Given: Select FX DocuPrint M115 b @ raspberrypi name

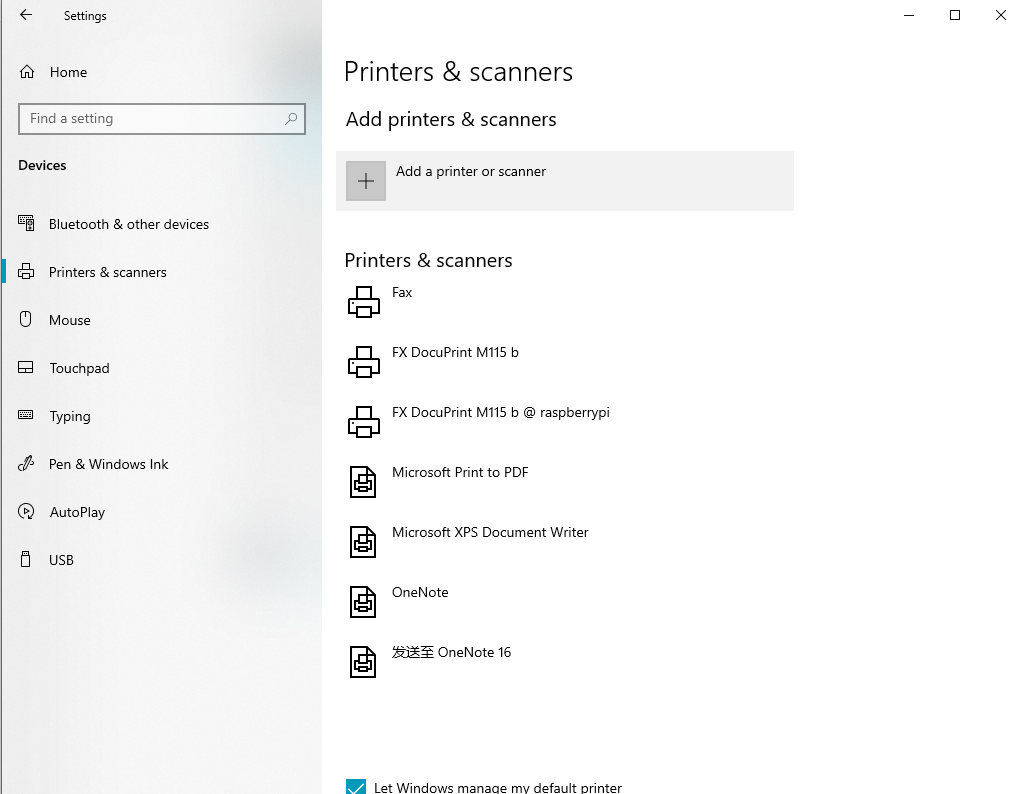Looking at the screenshot, I should coord(501,413).
